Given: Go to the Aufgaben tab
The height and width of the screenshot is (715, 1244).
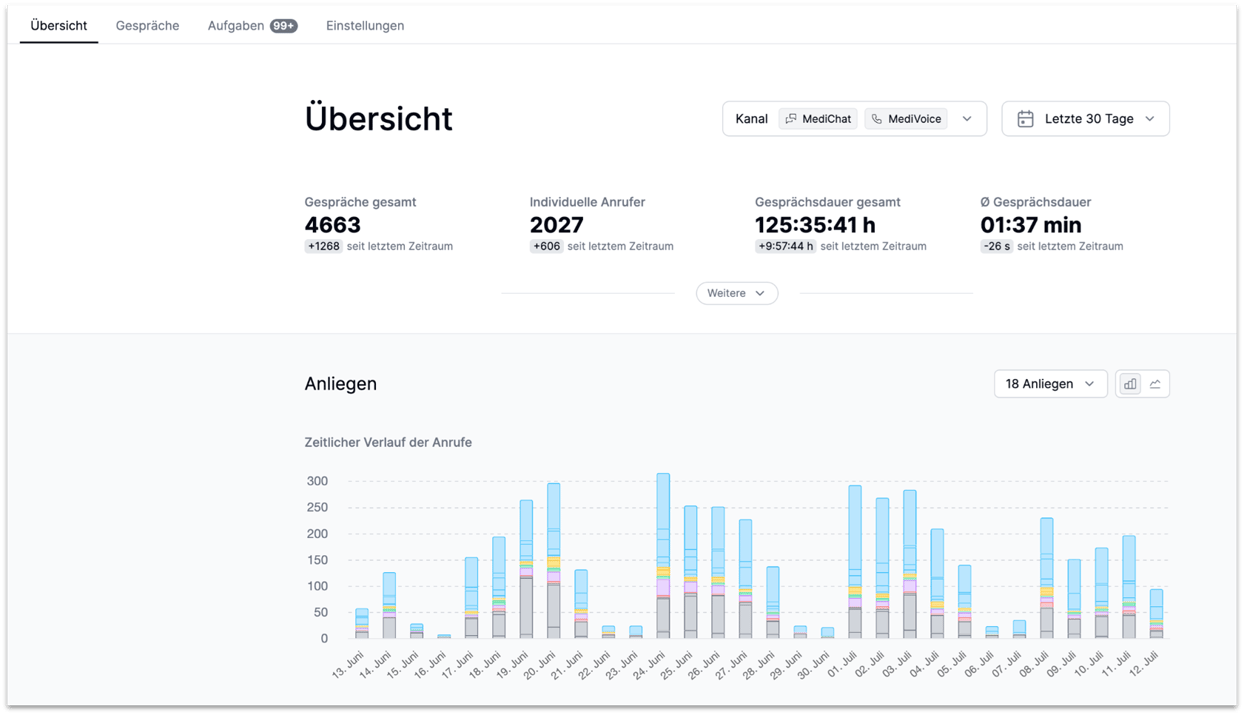Looking at the screenshot, I should point(252,26).
